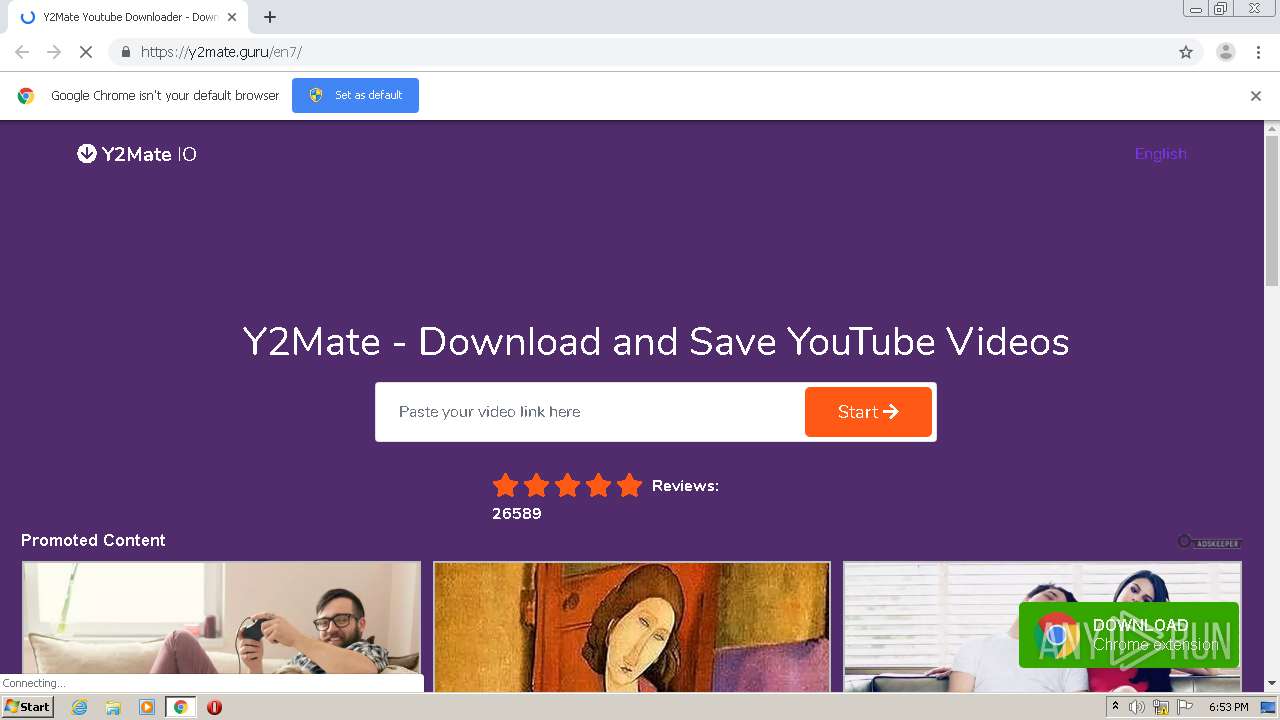Click the volume speaker tray icon
This screenshot has height=720, width=1280.
(1137, 707)
